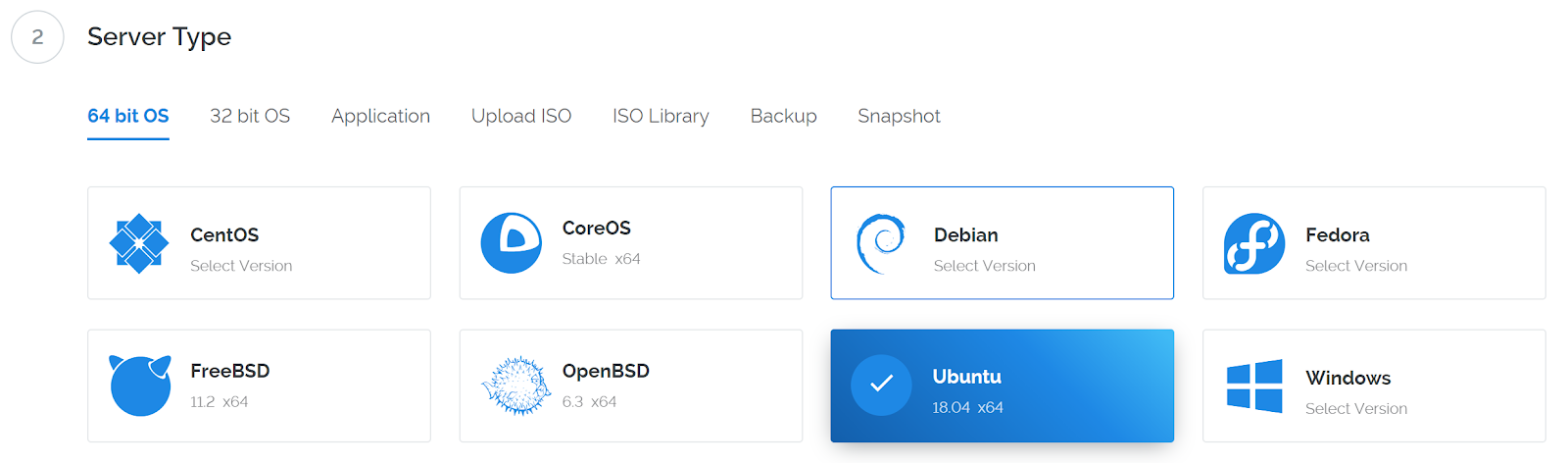Select the CoreOS Stable x64 version text
This screenshot has width=1568, height=463.
[x=601, y=259]
